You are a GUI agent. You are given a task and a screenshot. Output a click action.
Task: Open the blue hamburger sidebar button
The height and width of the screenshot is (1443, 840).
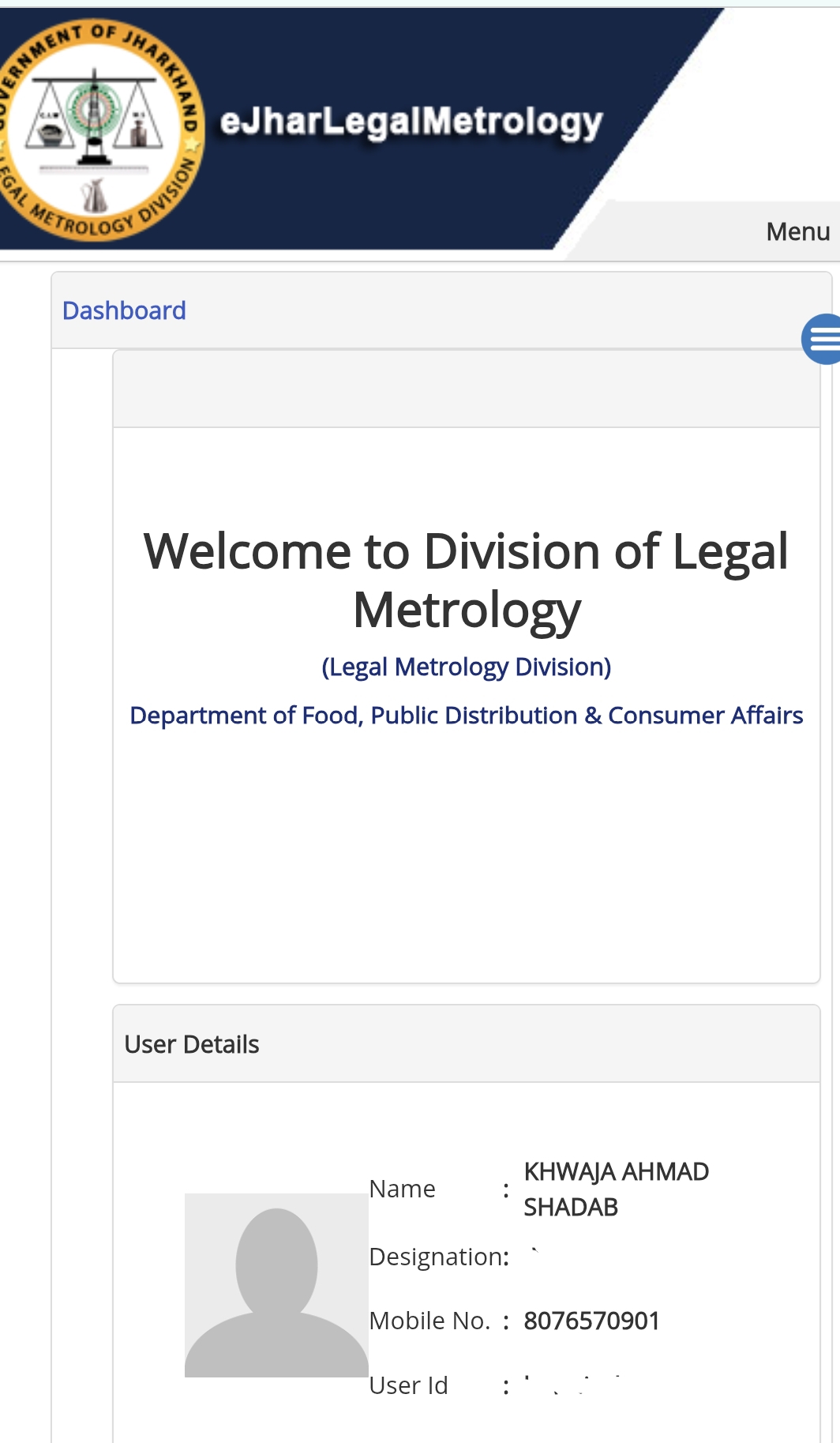tap(823, 339)
